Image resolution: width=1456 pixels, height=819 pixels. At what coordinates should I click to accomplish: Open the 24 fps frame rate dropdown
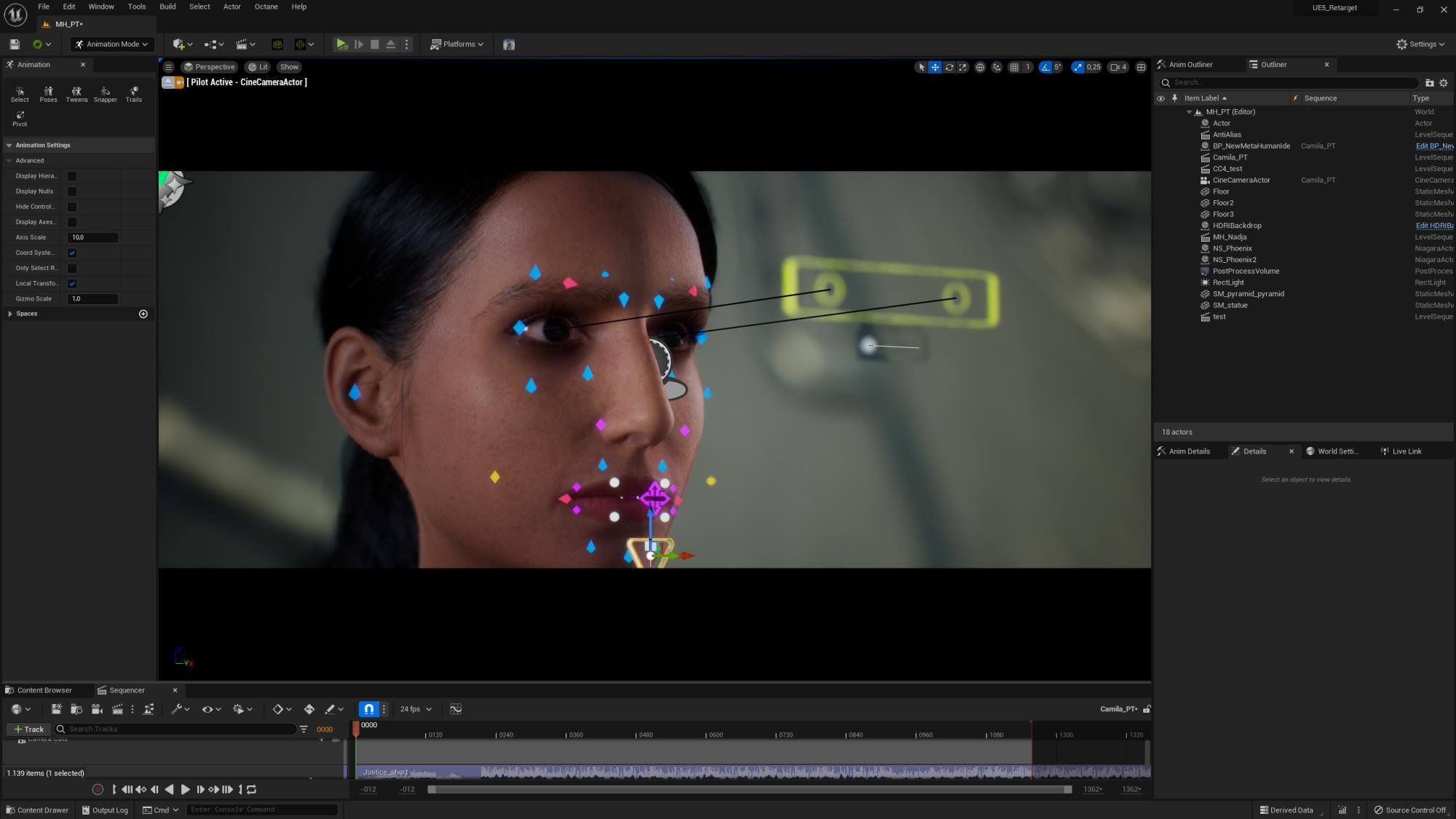pyautogui.click(x=416, y=709)
